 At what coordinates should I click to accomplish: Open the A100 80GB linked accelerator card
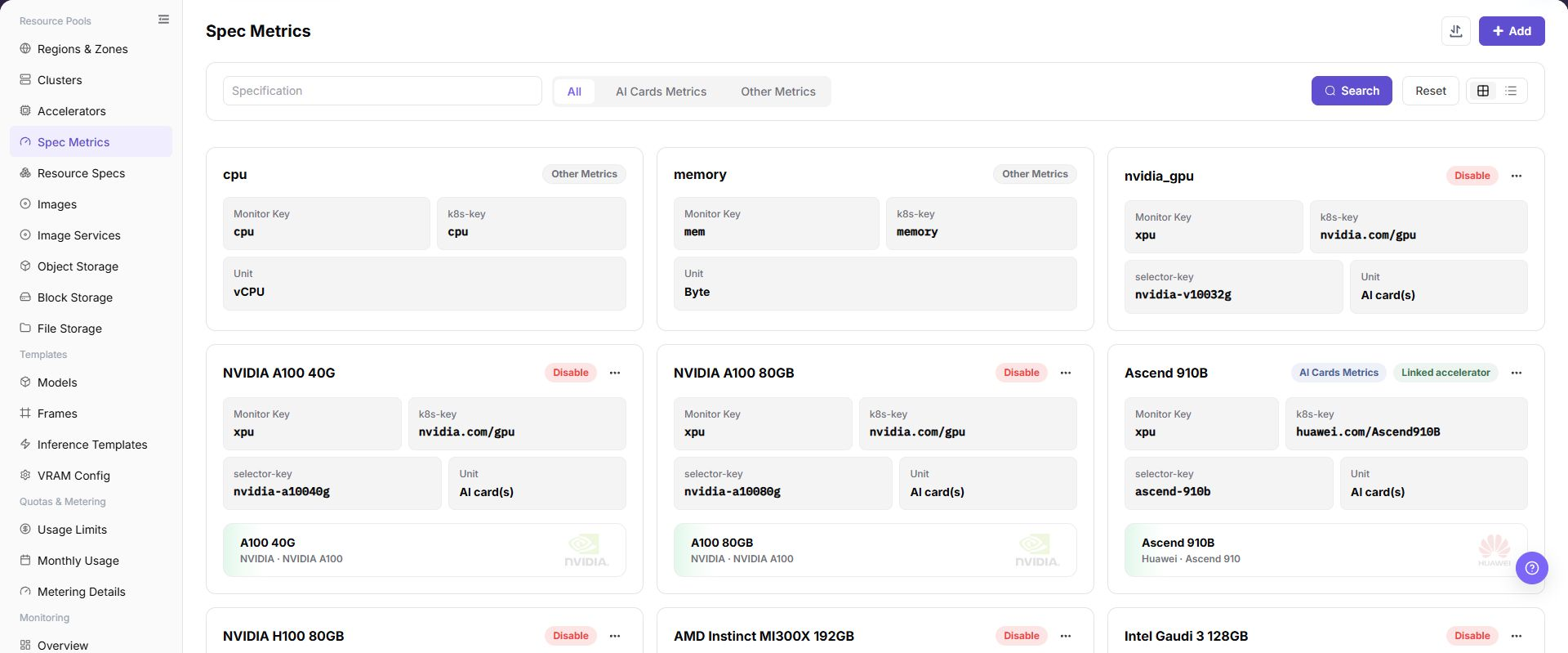click(875, 550)
